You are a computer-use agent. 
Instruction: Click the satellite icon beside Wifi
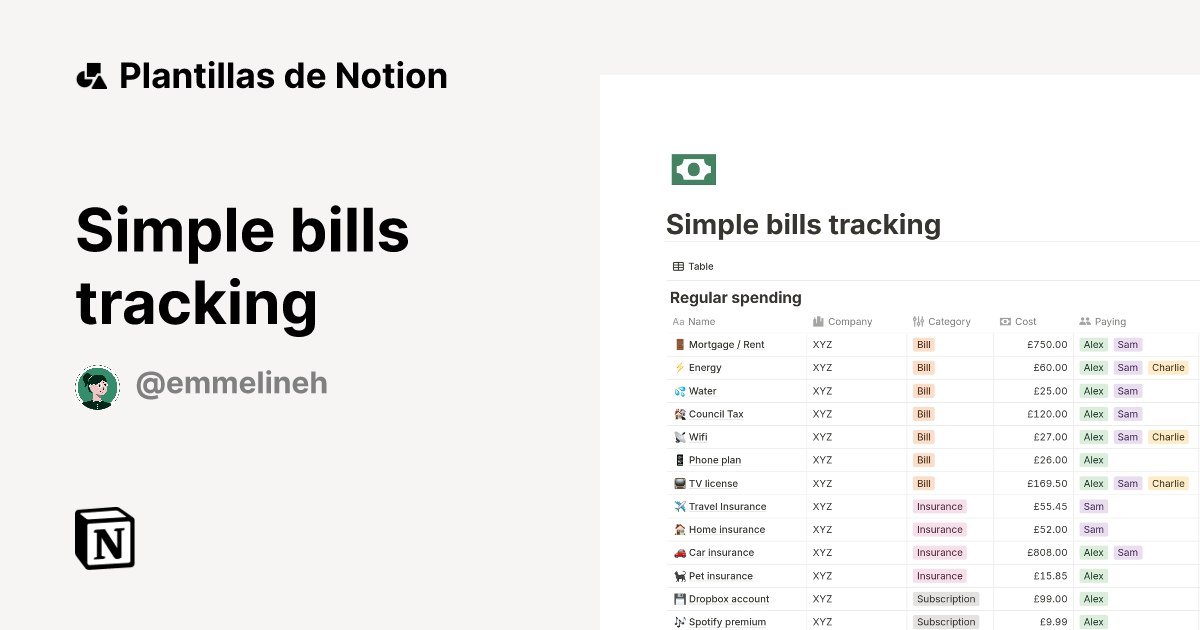point(678,437)
